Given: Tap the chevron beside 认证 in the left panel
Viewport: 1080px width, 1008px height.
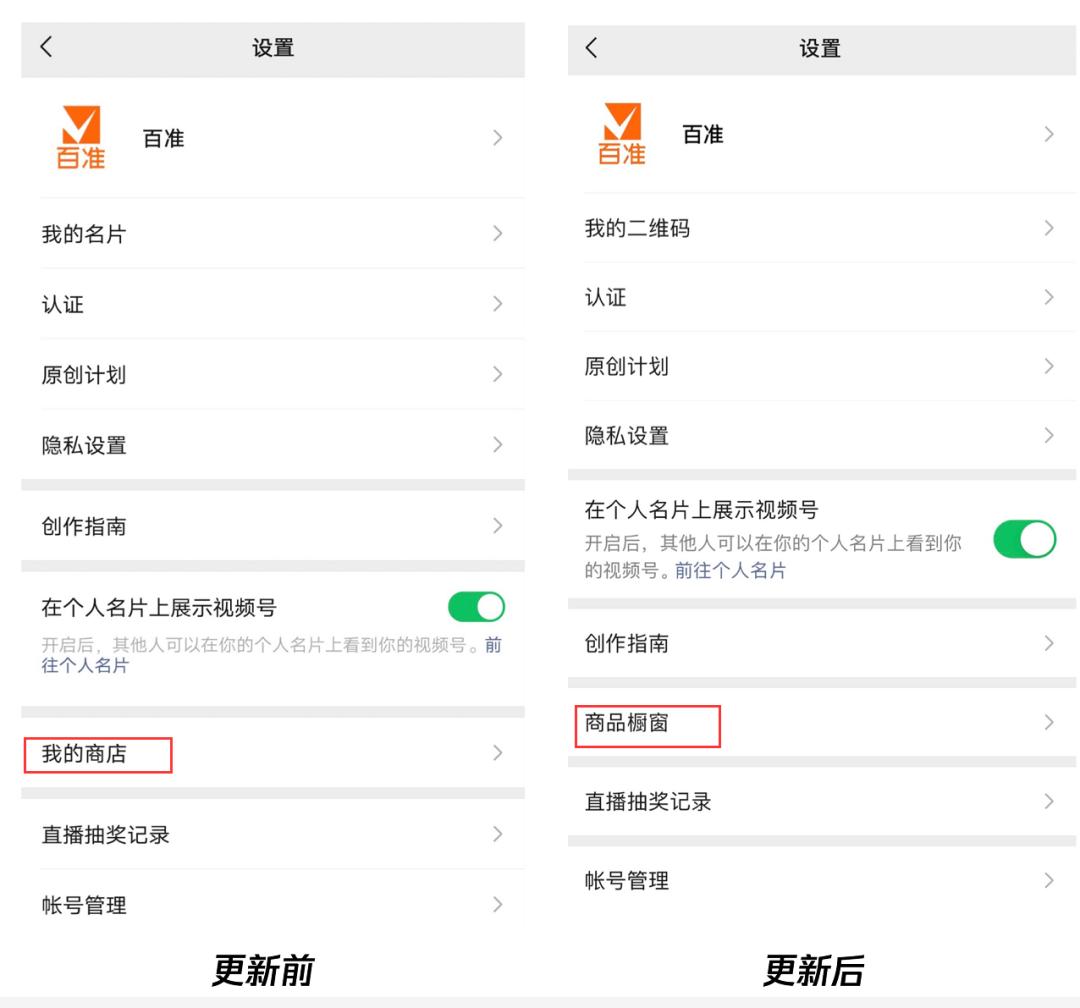Looking at the screenshot, I should tap(497, 305).
